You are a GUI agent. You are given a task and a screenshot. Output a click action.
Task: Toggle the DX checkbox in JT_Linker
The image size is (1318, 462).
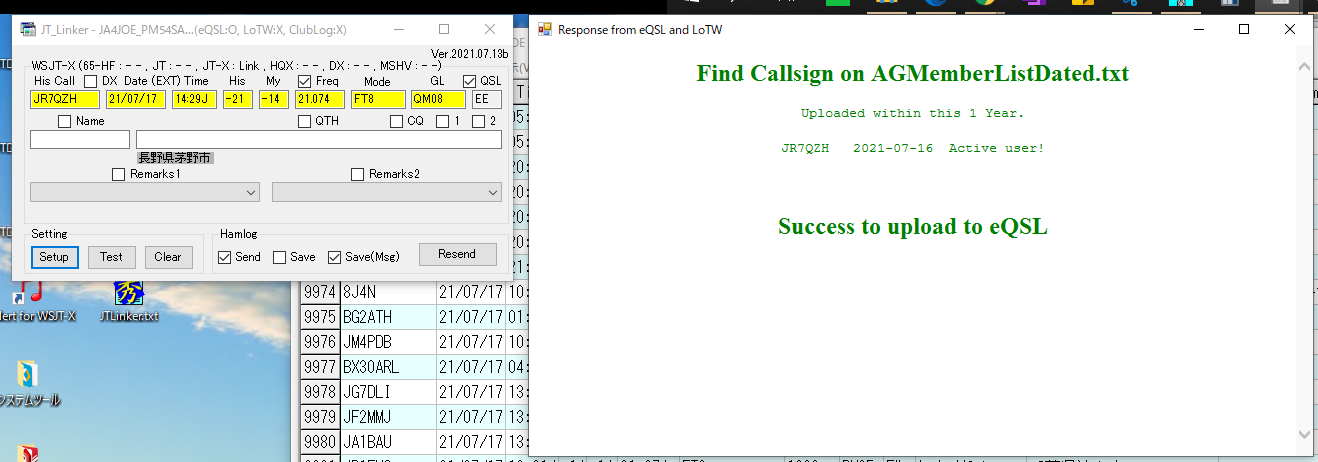point(90,81)
